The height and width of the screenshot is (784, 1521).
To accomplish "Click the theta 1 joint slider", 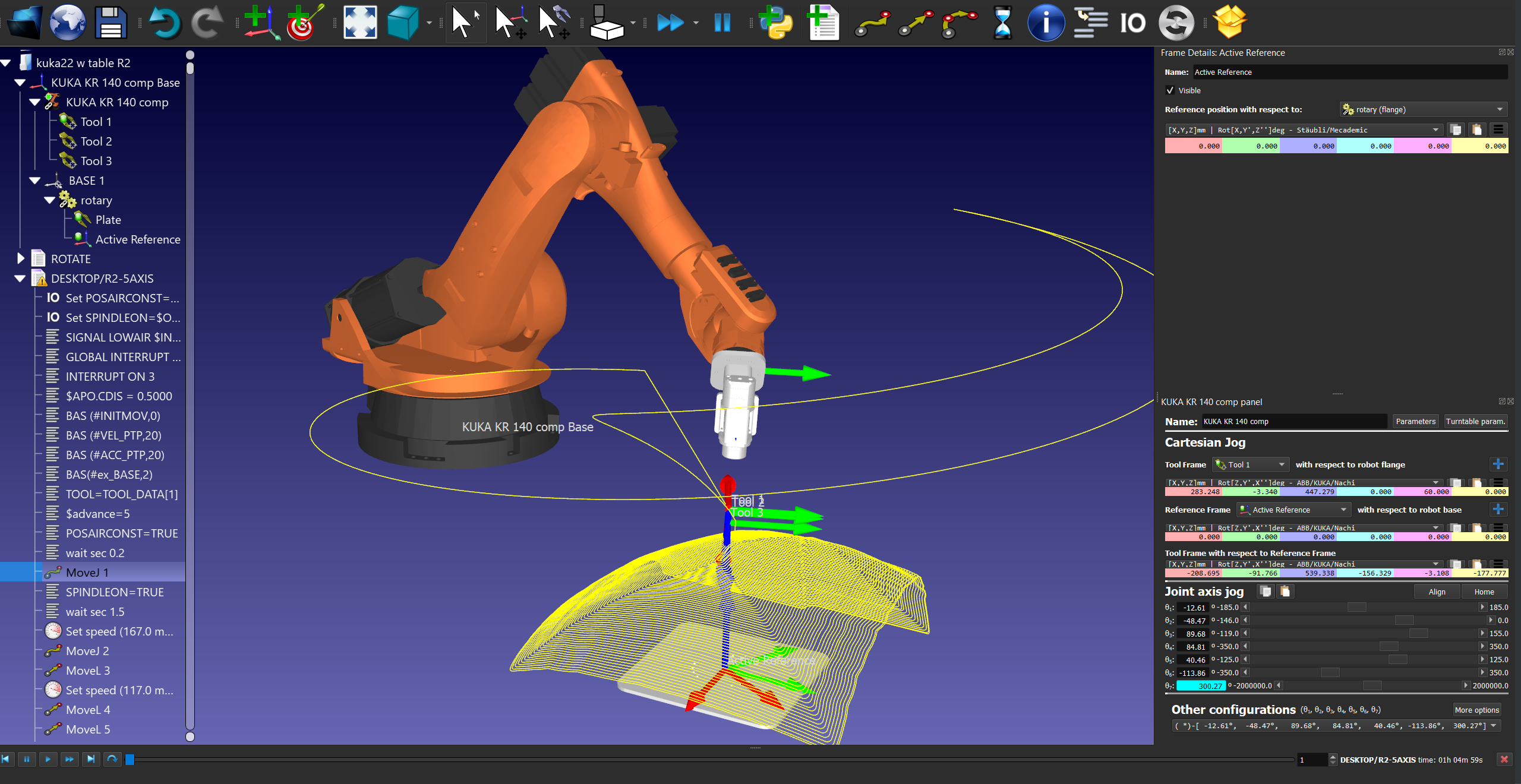I will (1356, 607).
